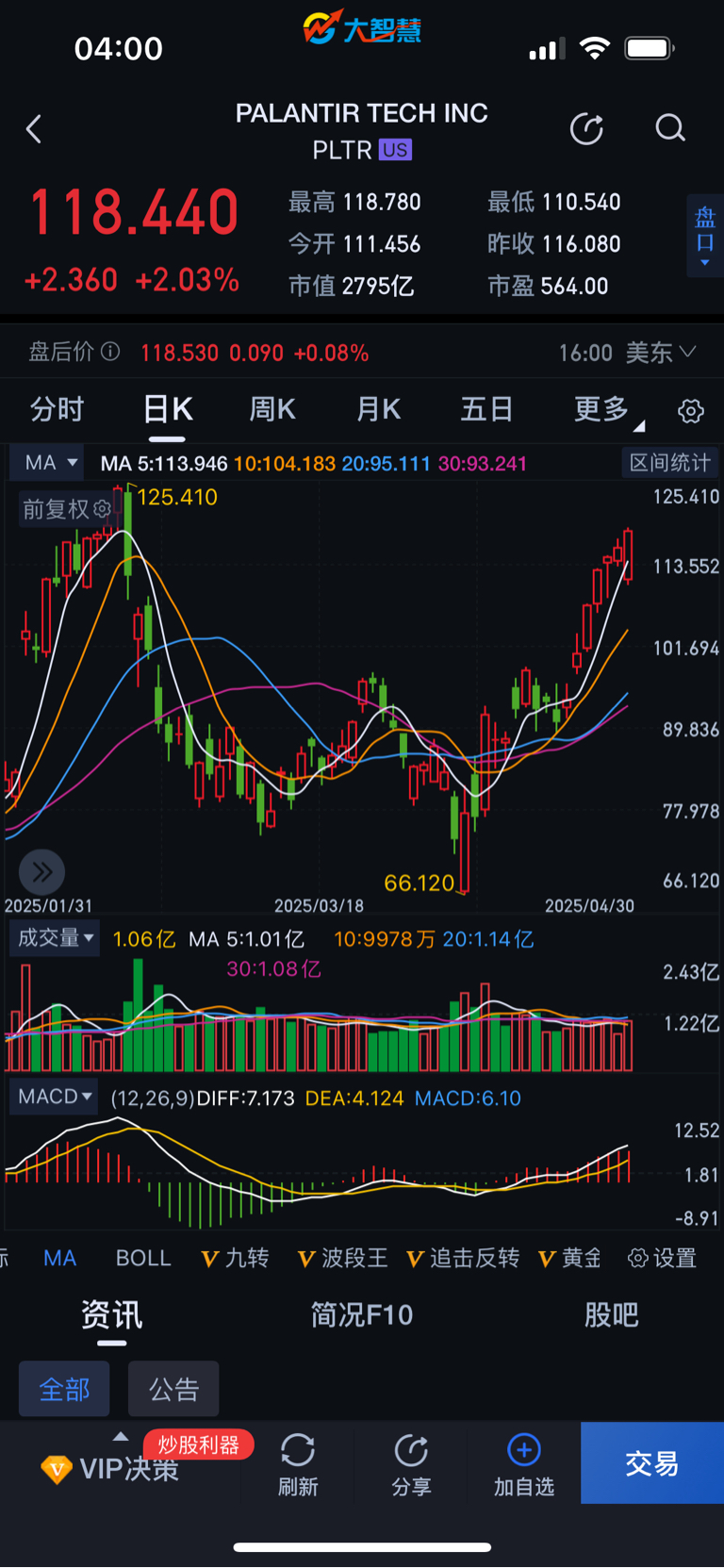The height and width of the screenshot is (1568, 724).
Task: Switch to 周K chart tab
Action: click(272, 409)
